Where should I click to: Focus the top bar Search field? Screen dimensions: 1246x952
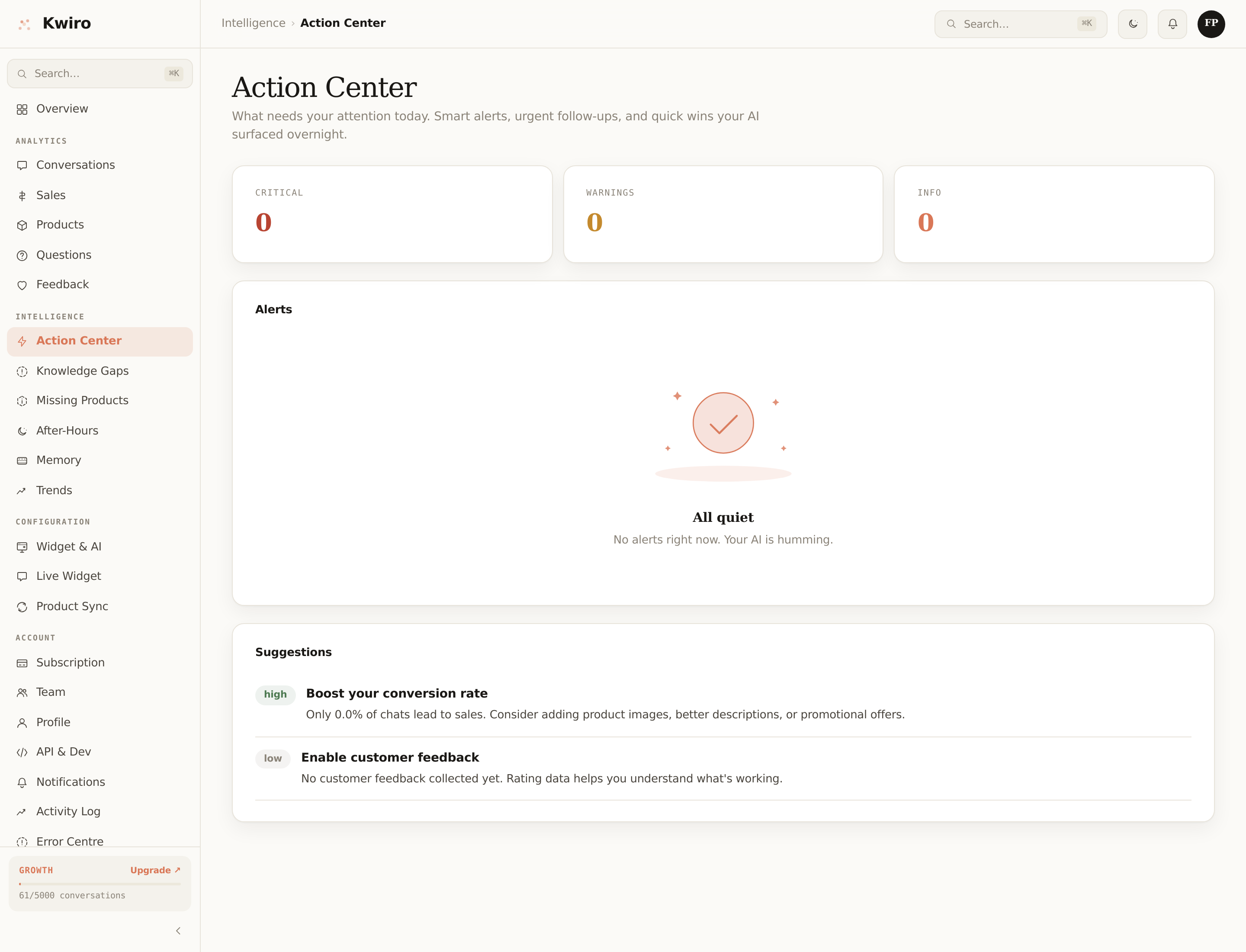[1021, 24]
